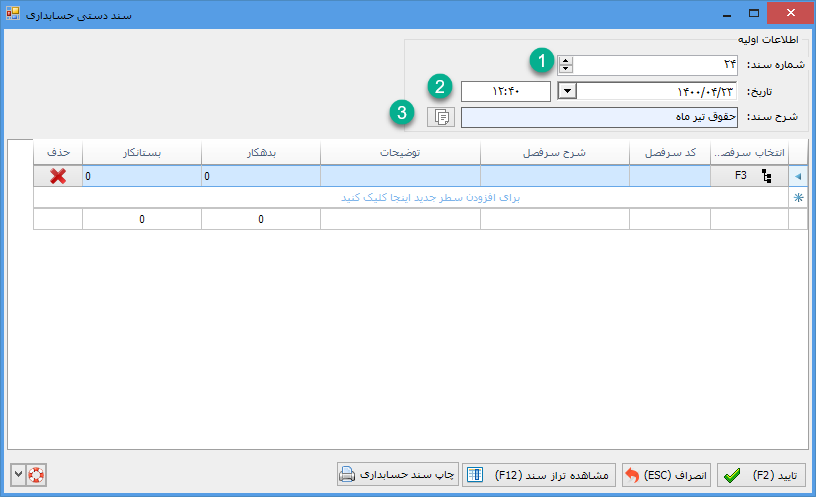
Task: Maximize the سند دستی حسابداری window
Action: (x=754, y=14)
